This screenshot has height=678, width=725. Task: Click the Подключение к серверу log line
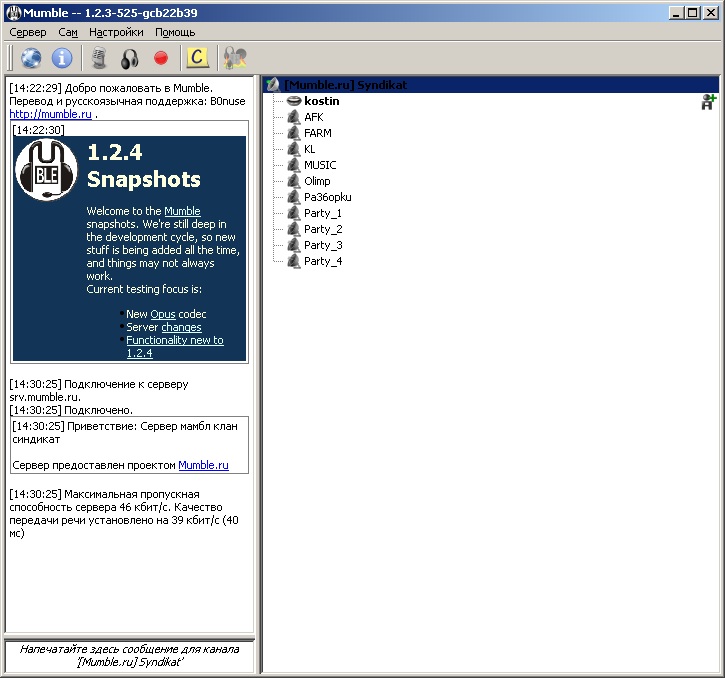click(98, 390)
